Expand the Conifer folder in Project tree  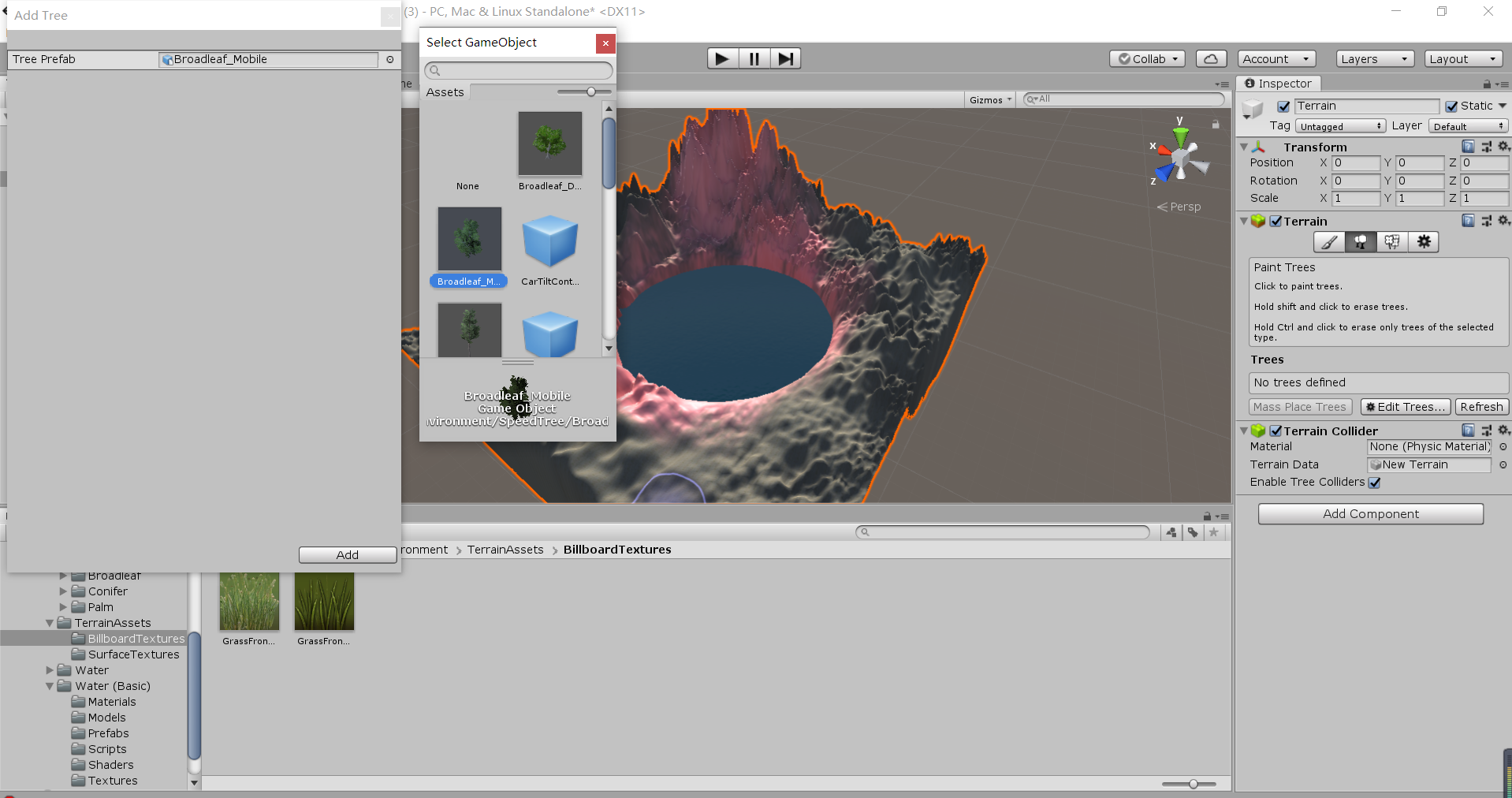coord(63,591)
